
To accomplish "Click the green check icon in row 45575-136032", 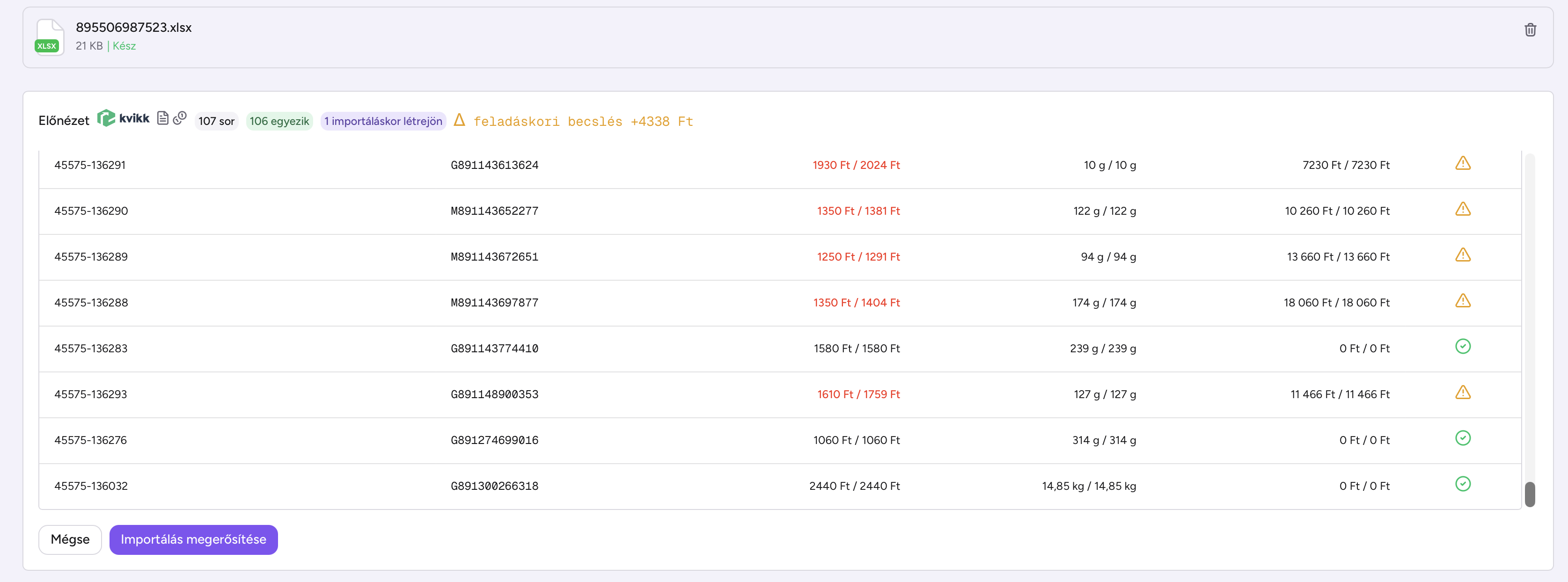I will (1463, 484).
